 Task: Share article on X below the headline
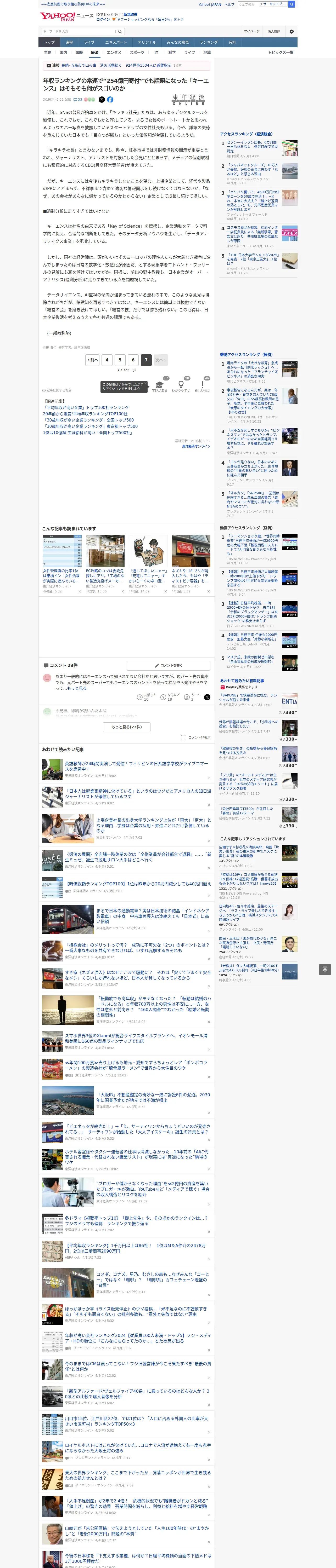coord(102,99)
